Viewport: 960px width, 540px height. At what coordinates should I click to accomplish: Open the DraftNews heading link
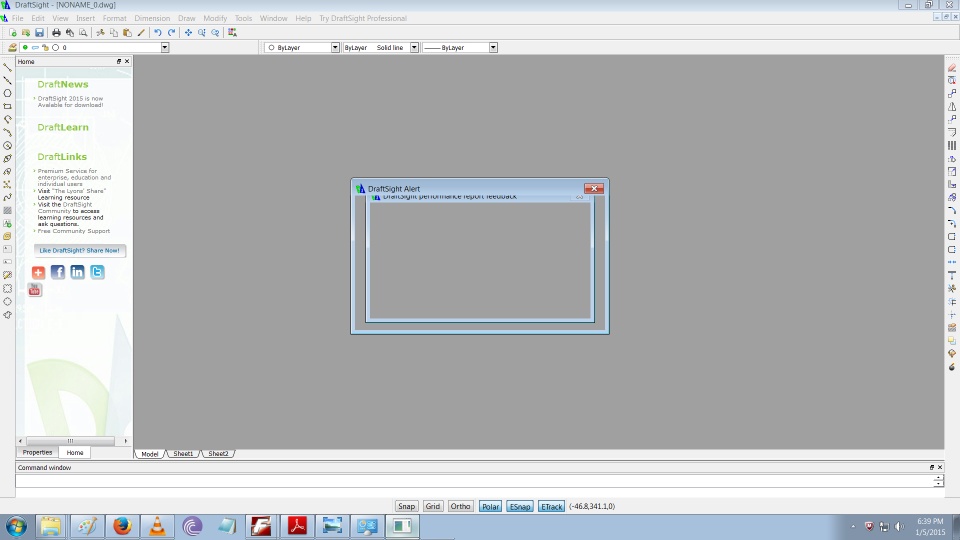pyautogui.click(x=63, y=84)
